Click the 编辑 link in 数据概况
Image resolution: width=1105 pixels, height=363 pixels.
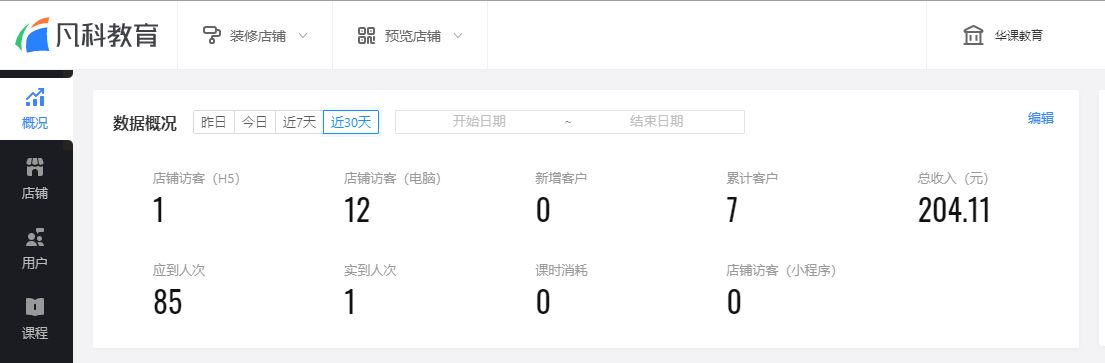tap(1041, 118)
